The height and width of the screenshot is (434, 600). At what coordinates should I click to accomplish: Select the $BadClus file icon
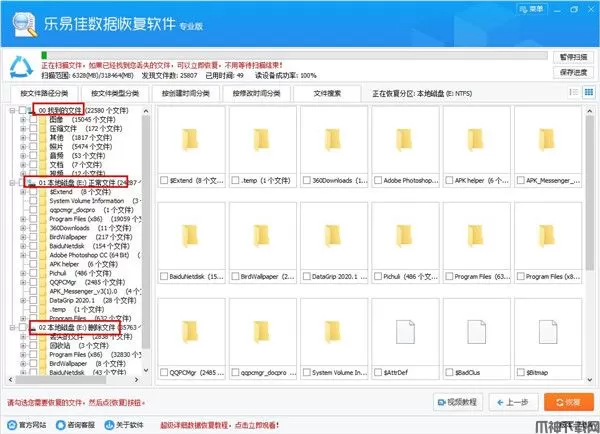[x=476, y=331]
